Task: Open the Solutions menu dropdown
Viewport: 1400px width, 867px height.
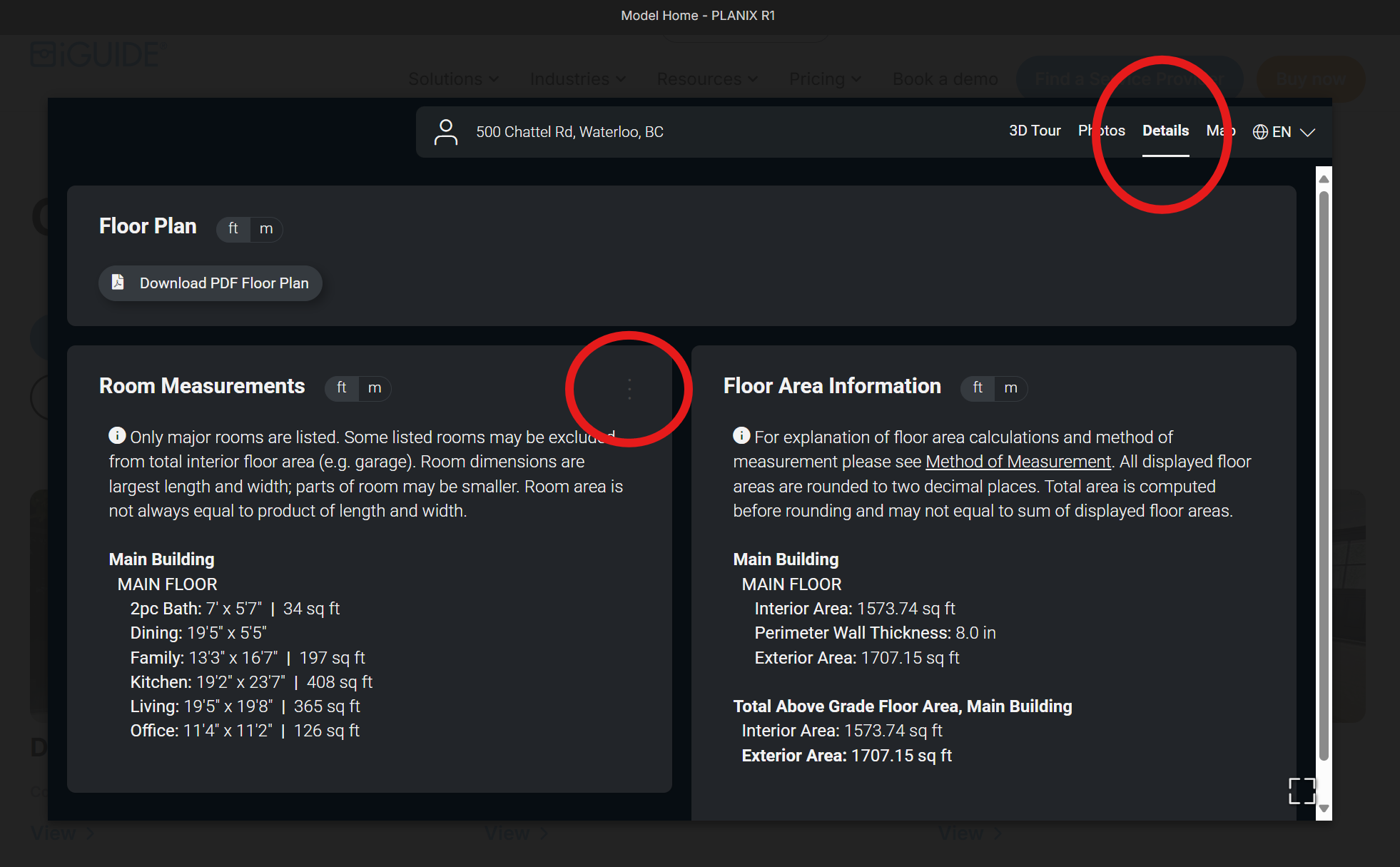Action: tap(453, 79)
